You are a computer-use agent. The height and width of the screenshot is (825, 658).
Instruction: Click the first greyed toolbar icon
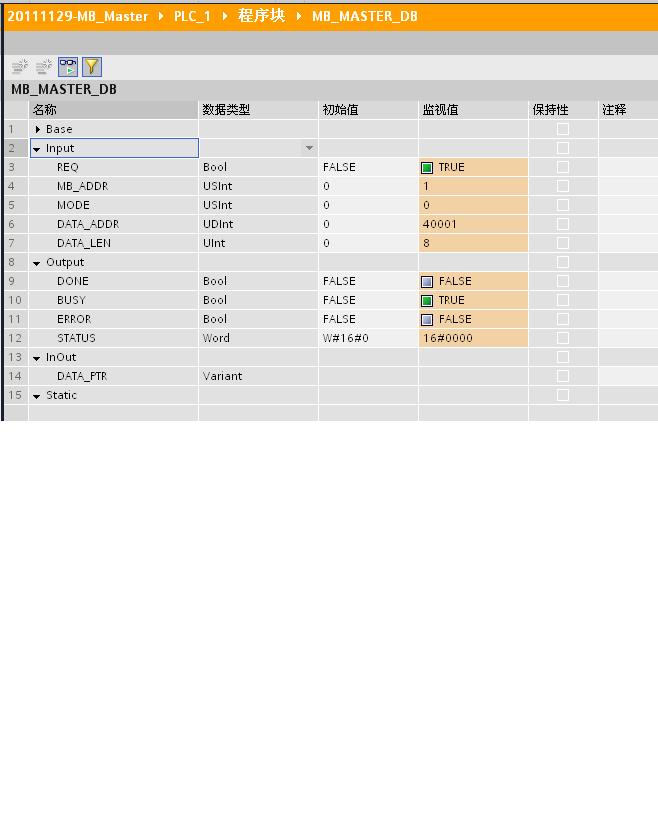(x=20, y=67)
